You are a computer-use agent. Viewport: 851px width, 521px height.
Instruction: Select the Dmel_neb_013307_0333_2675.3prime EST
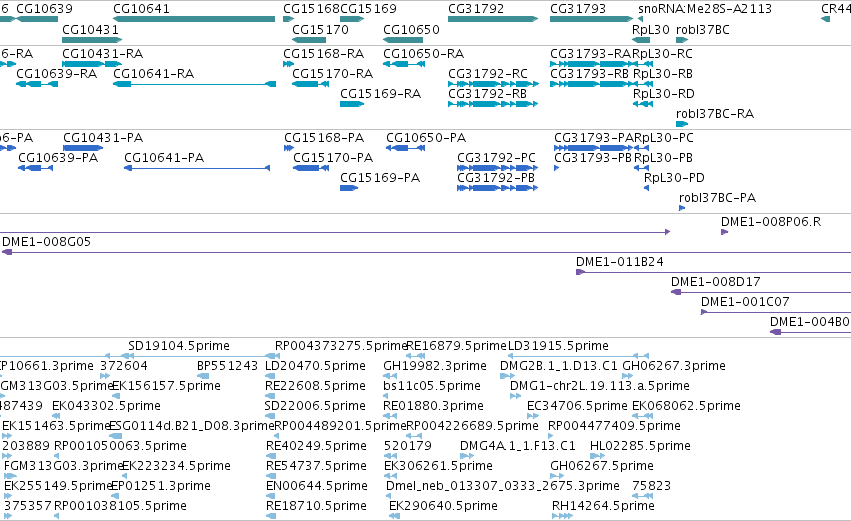point(503,487)
